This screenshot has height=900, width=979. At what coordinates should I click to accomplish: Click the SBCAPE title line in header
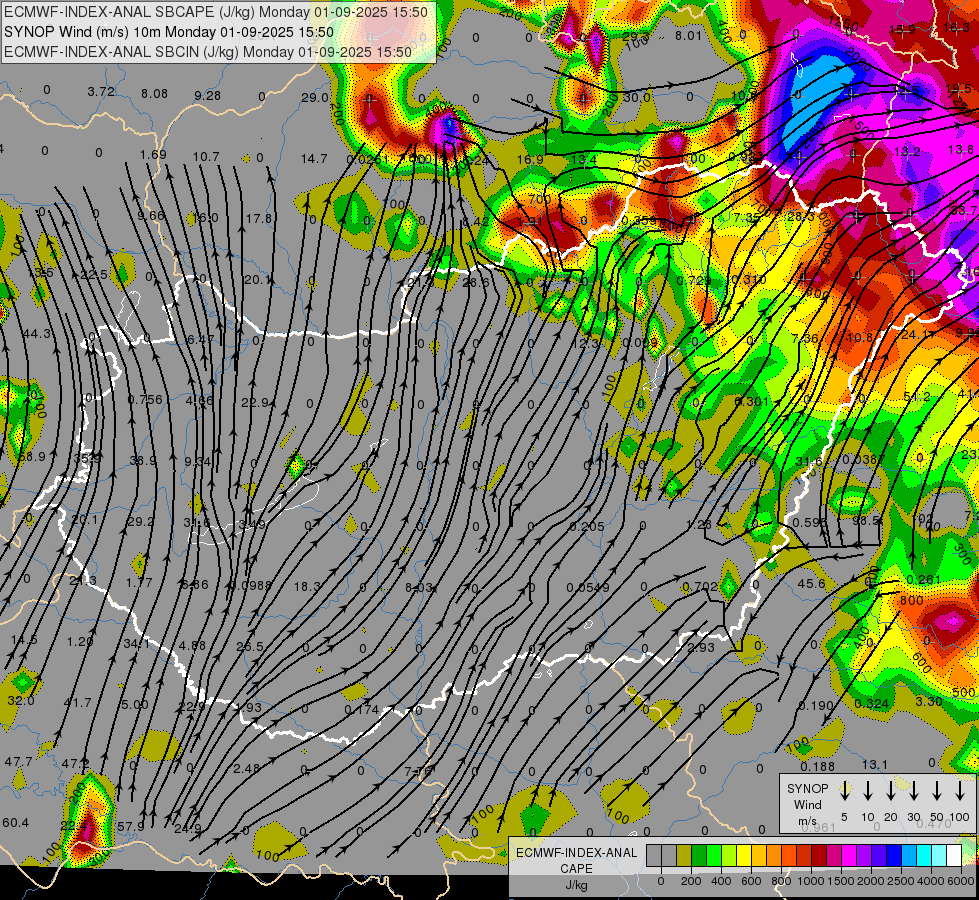tap(216, 12)
